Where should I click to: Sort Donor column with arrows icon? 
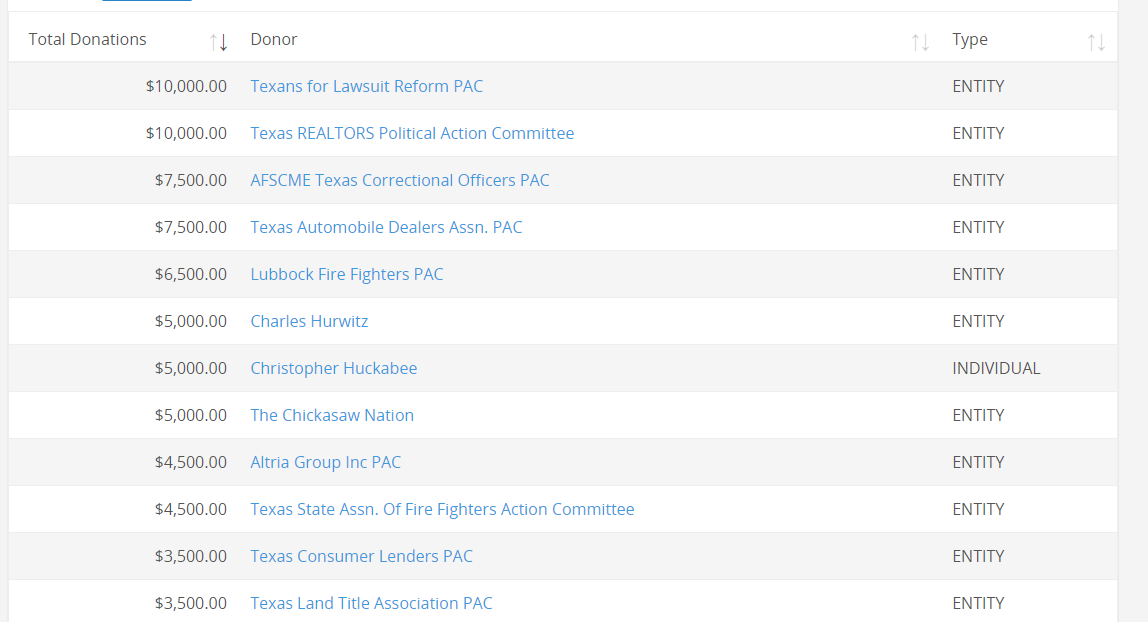click(920, 42)
